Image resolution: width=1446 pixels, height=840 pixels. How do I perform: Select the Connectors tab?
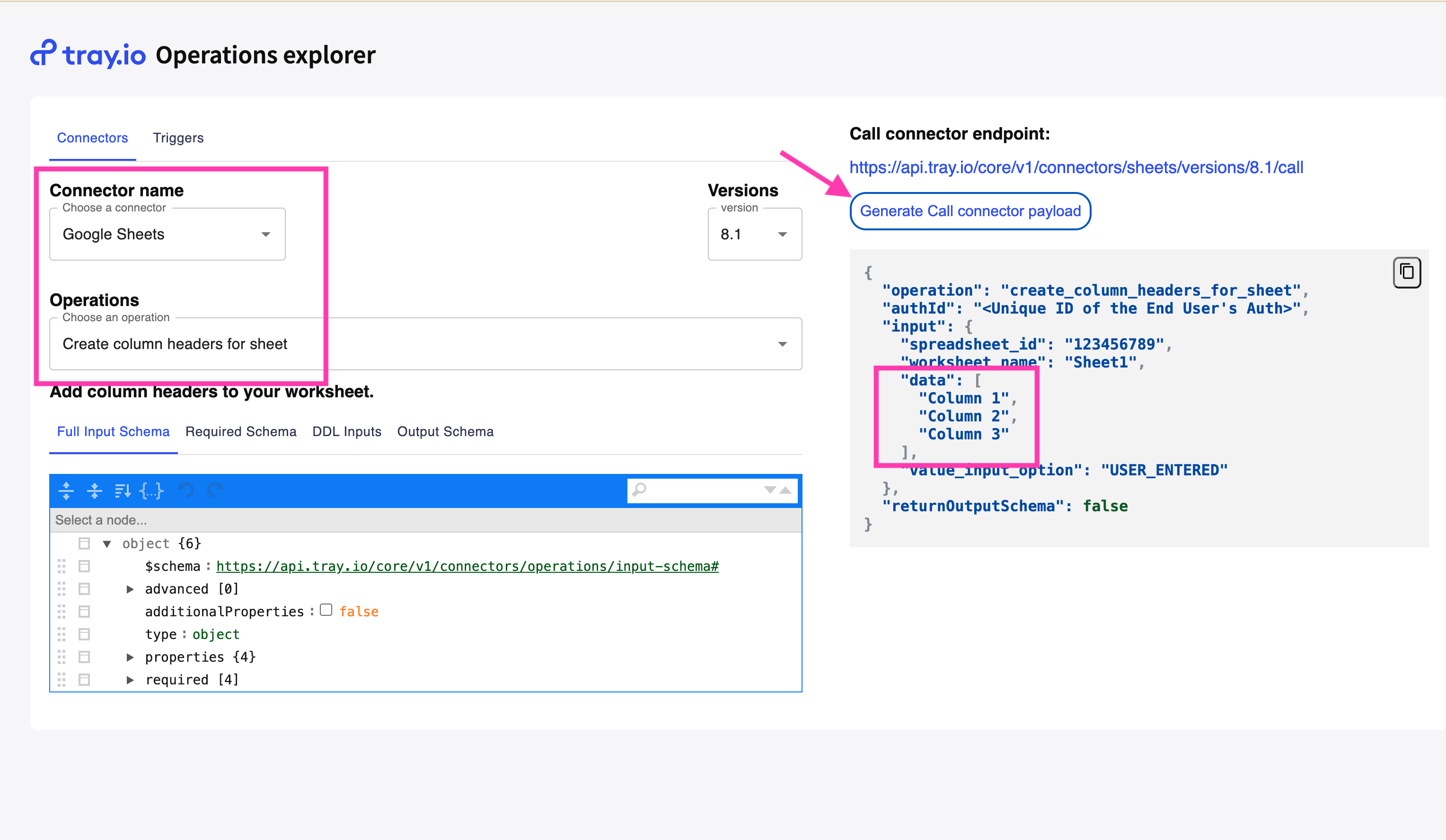point(92,137)
